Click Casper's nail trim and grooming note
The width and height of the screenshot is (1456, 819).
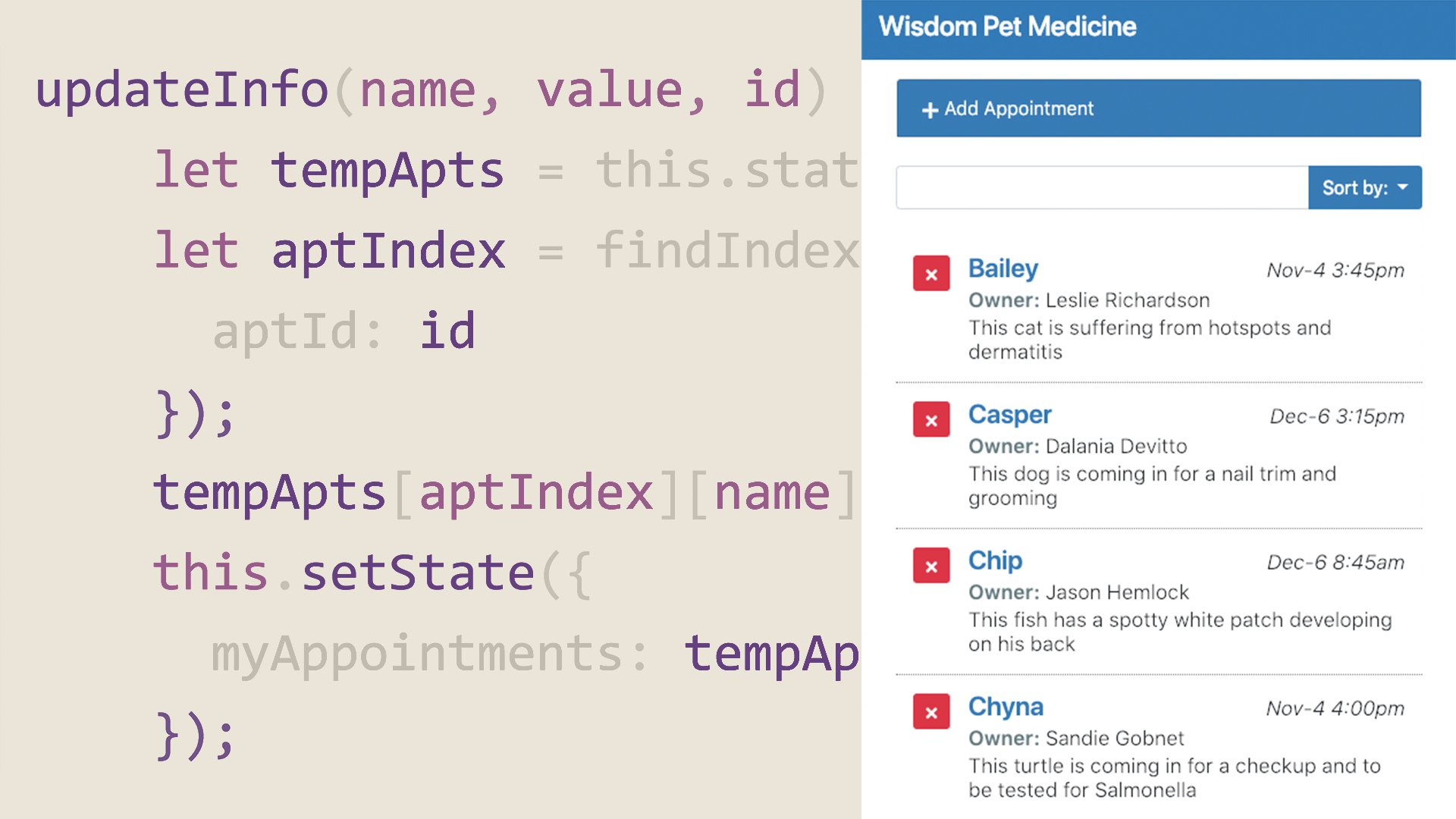[x=1152, y=486]
